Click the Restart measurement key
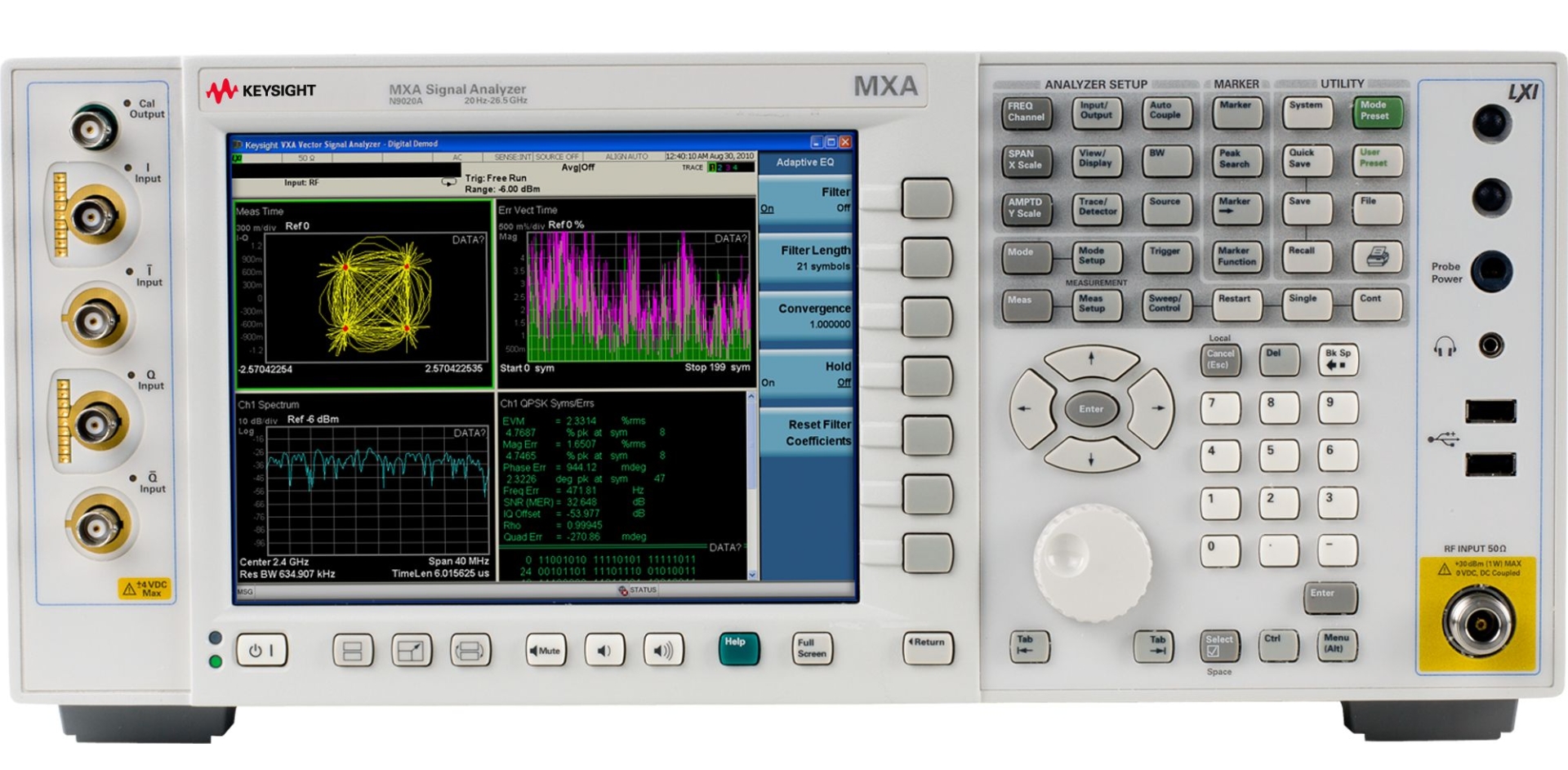 1236,305
